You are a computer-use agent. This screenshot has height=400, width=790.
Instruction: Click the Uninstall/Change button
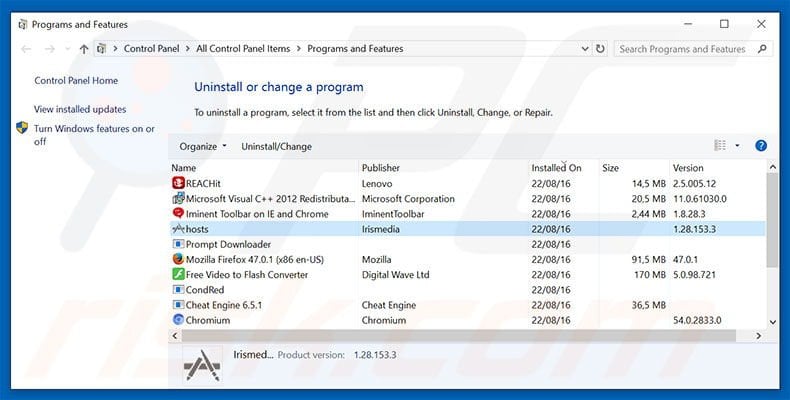[x=276, y=146]
